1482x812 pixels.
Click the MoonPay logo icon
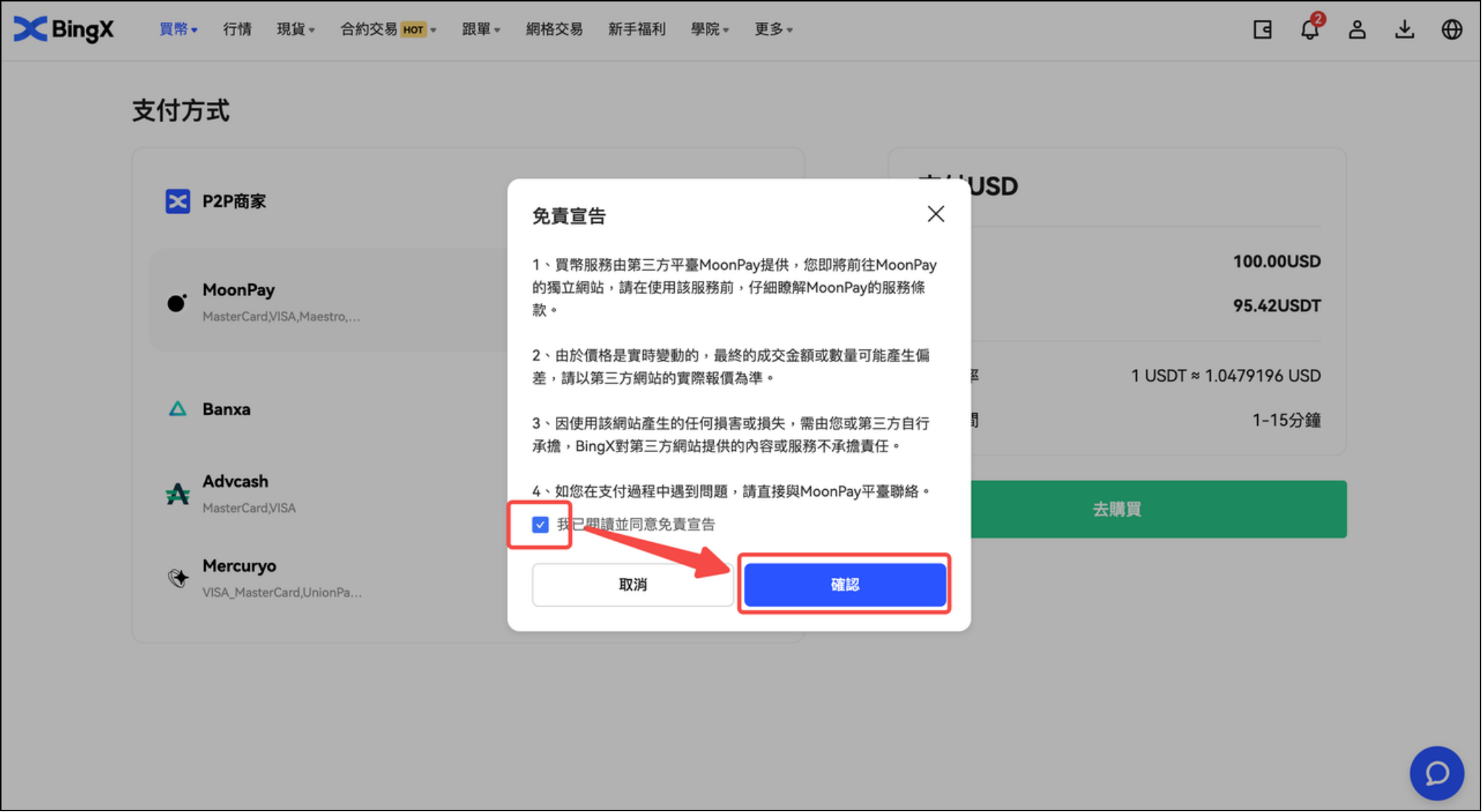click(x=177, y=302)
